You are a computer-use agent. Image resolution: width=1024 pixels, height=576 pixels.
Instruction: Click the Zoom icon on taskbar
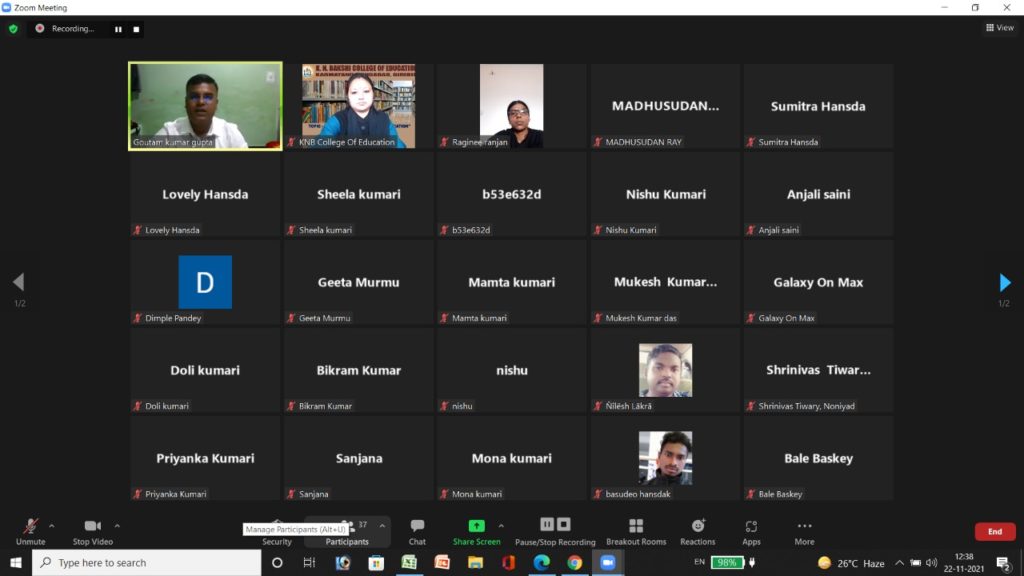(608, 562)
